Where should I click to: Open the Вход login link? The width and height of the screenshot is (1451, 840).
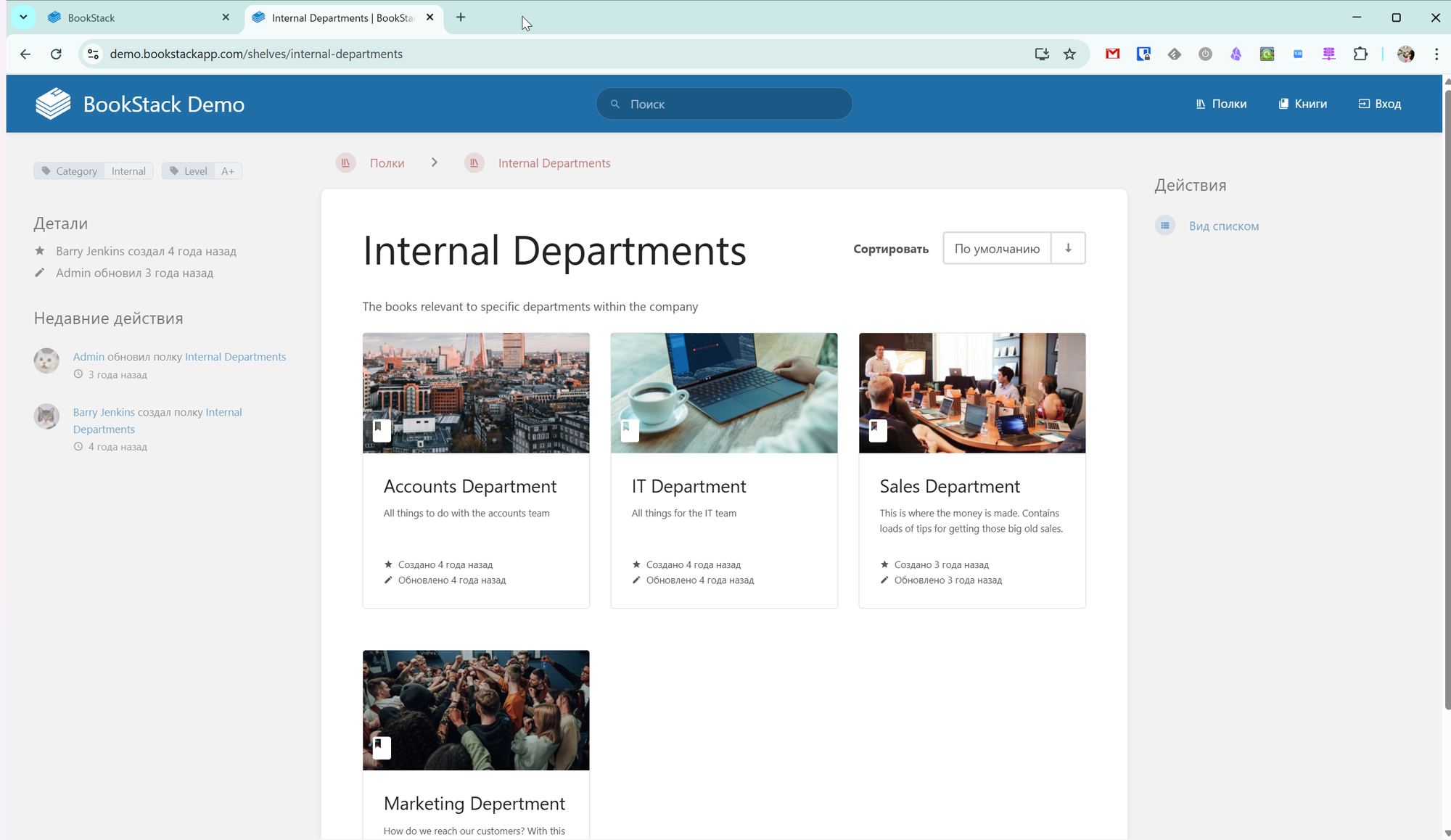pos(1379,104)
